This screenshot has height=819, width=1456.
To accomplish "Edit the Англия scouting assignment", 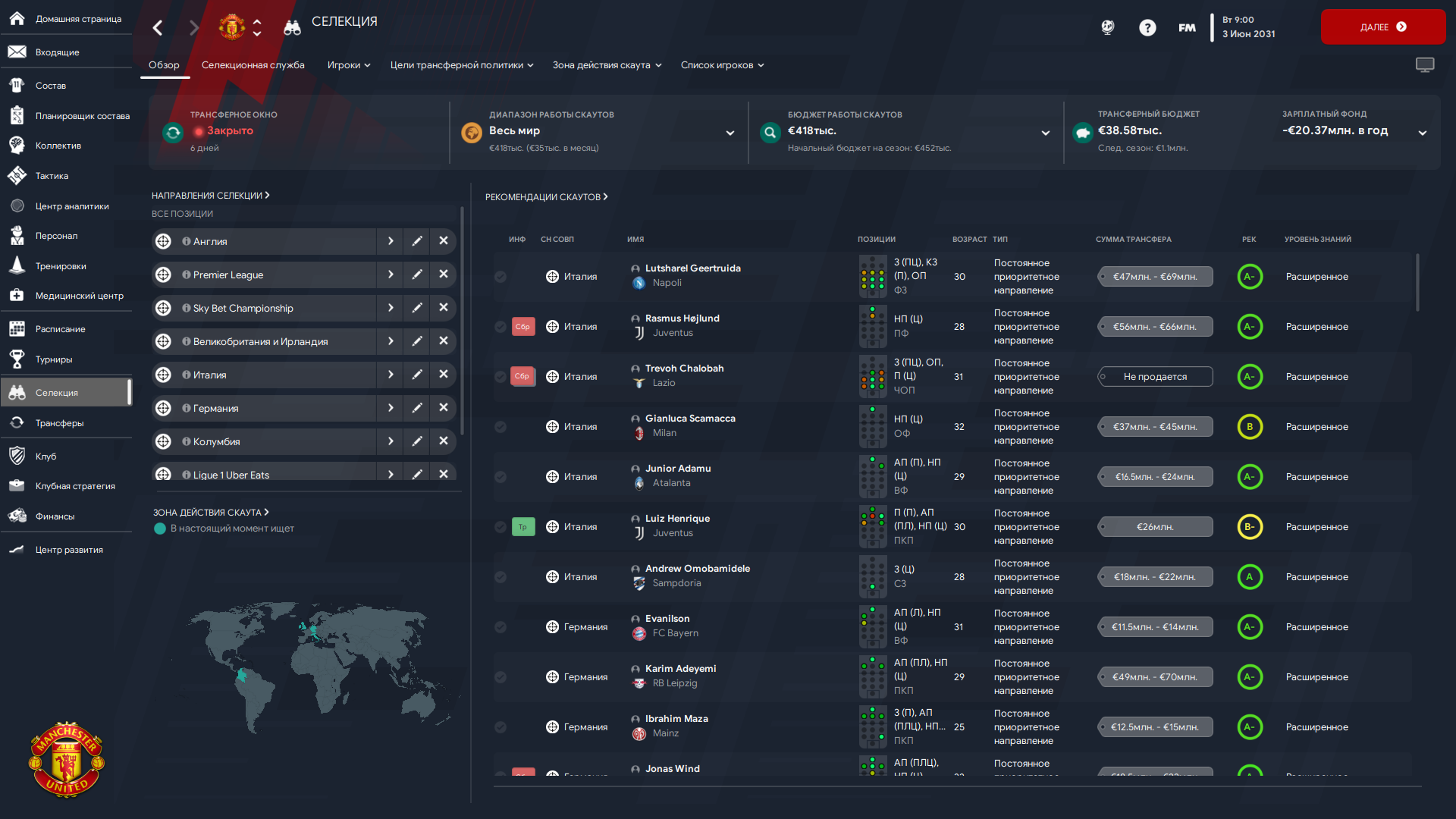I will (417, 241).
